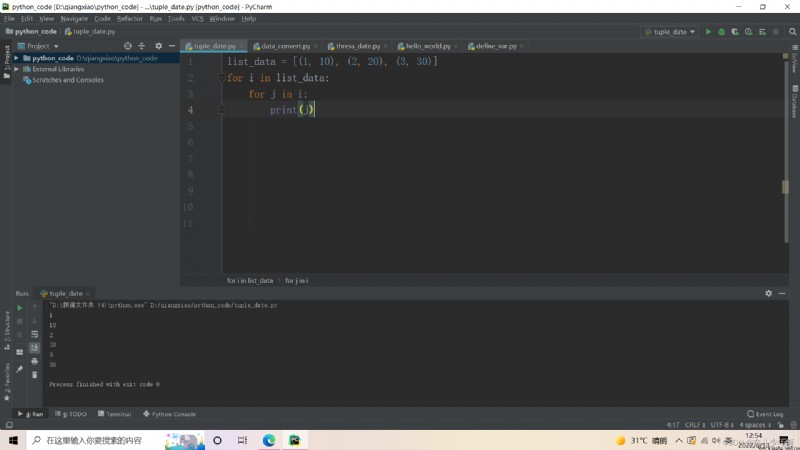Open the TODO tool window

[71, 414]
